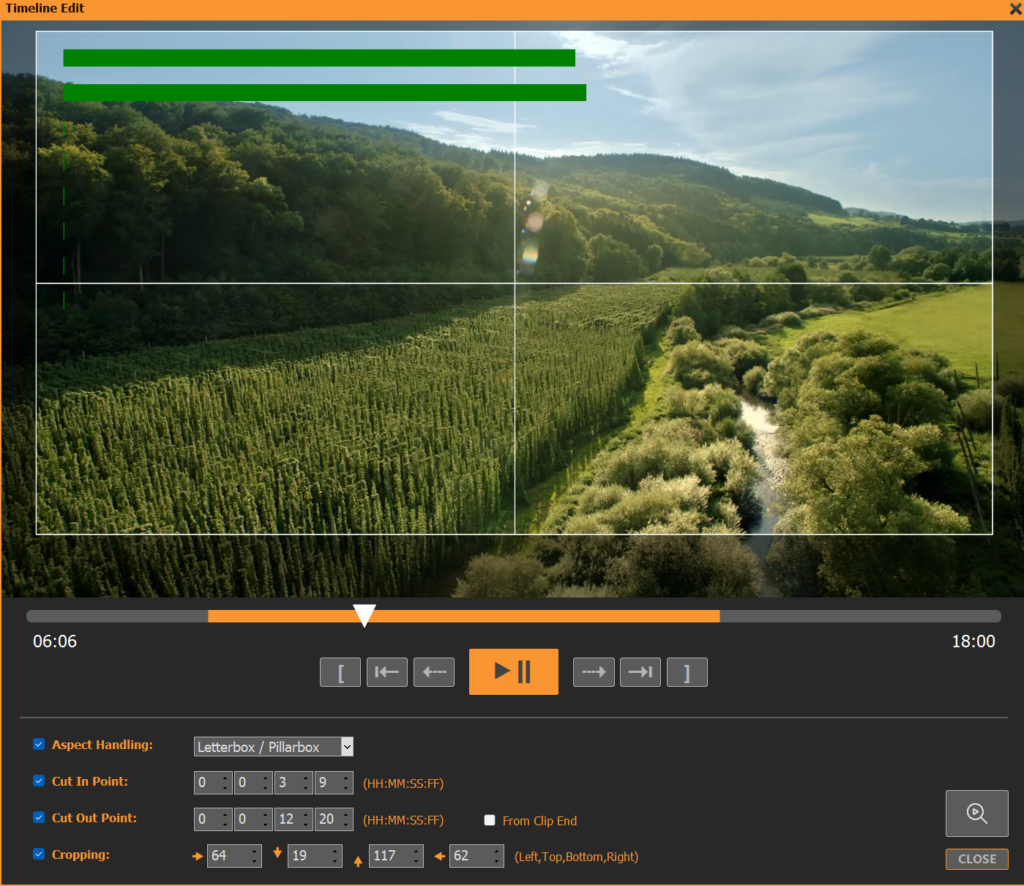1024x886 pixels.
Task: Click the stepper arrows of left crop
Action: coord(255,855)
